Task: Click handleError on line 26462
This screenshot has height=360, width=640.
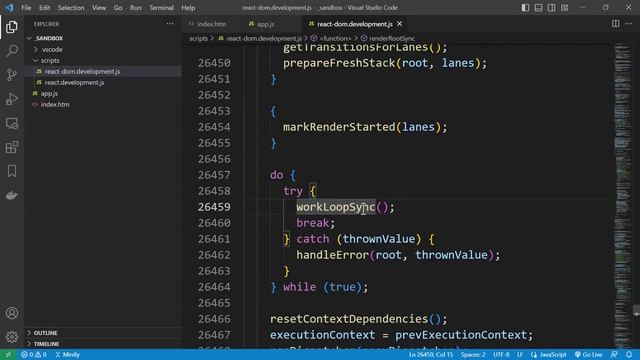Action: pyautogui.click(x=332, y=255)
